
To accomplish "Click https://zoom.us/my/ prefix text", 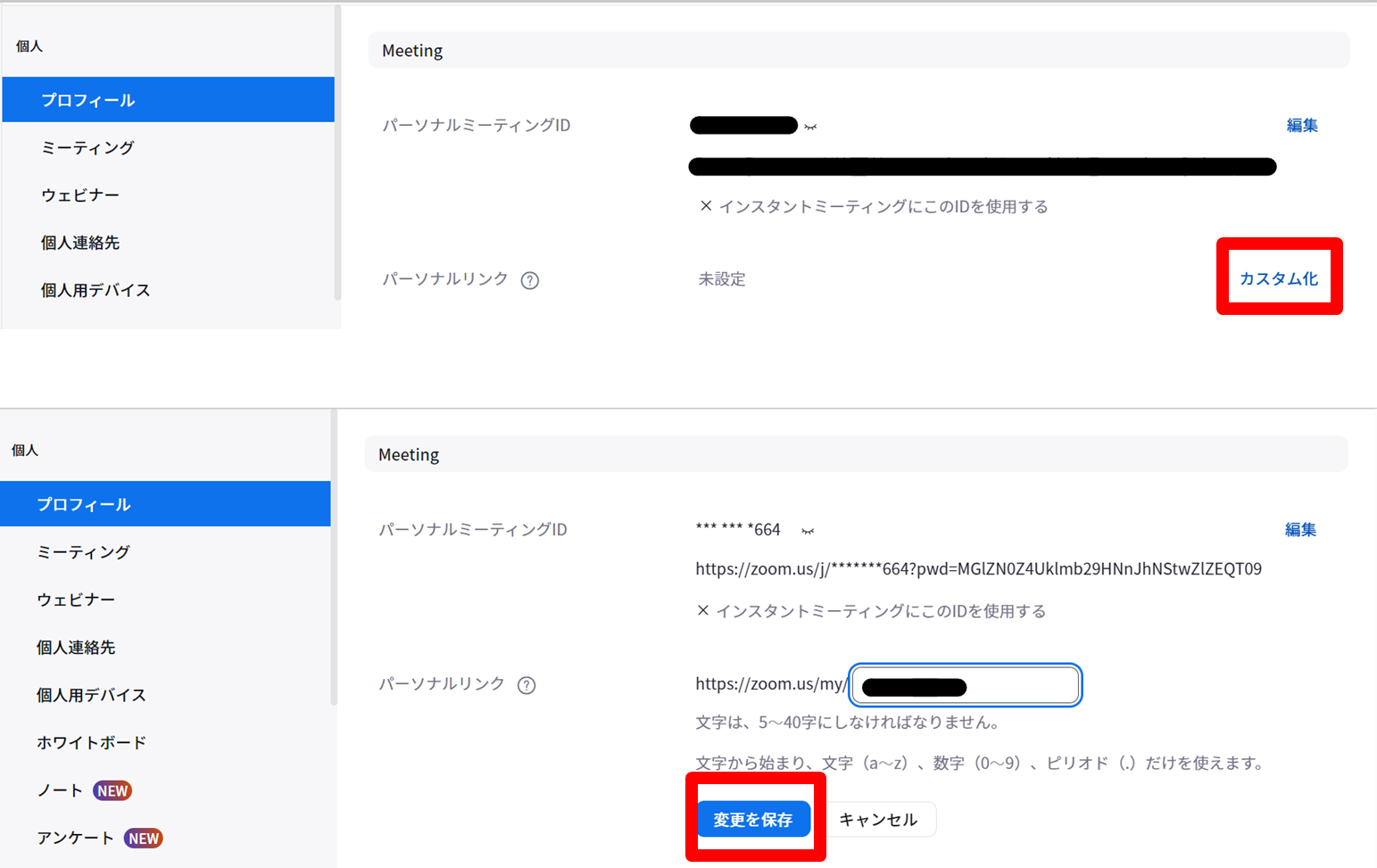I will (771, 683).
